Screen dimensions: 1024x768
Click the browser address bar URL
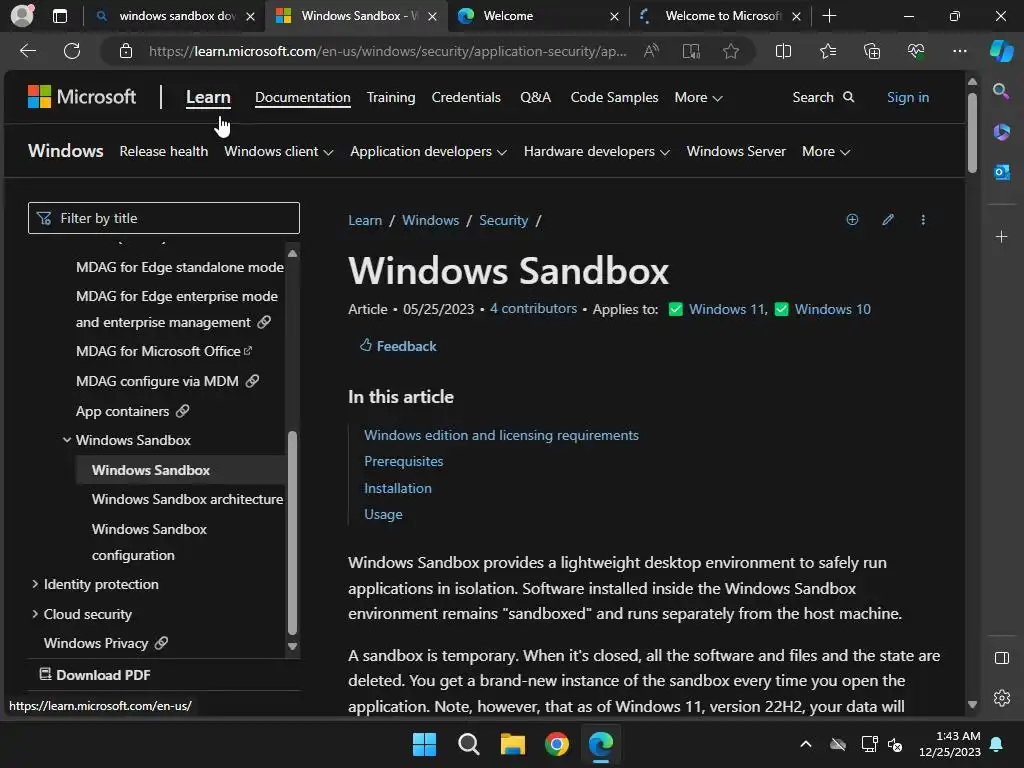(387, 51)
